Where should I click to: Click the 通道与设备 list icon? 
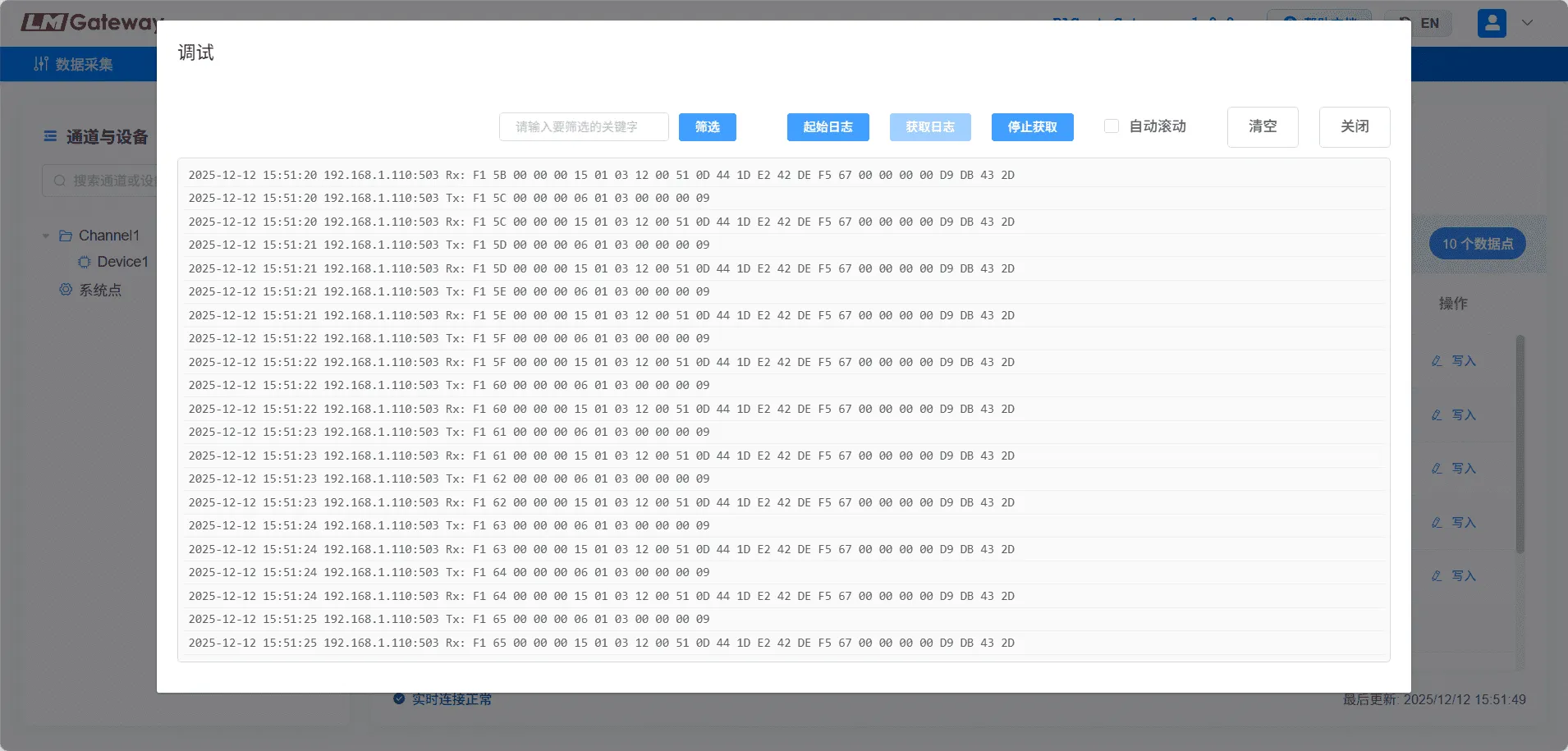tap(50, 136)
